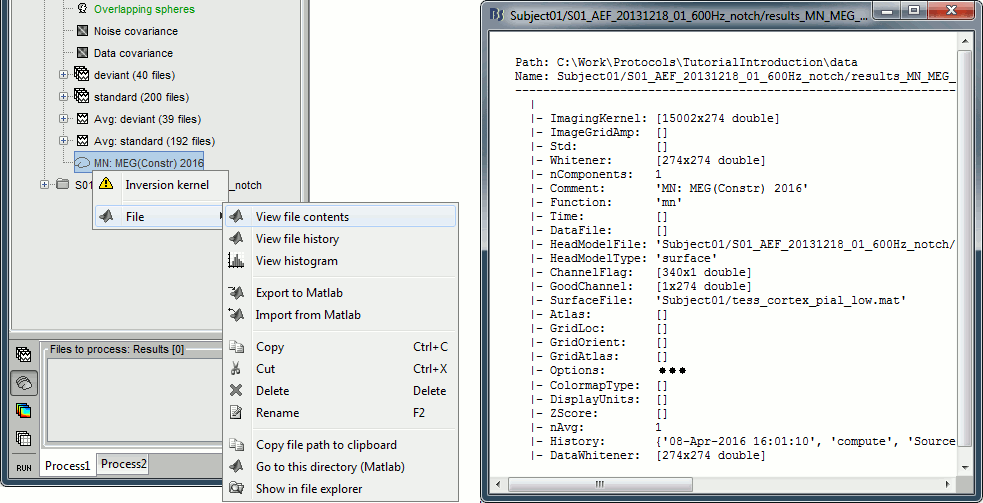
Task: Select the sources results type icon
Action: click(x=23, y=383)
